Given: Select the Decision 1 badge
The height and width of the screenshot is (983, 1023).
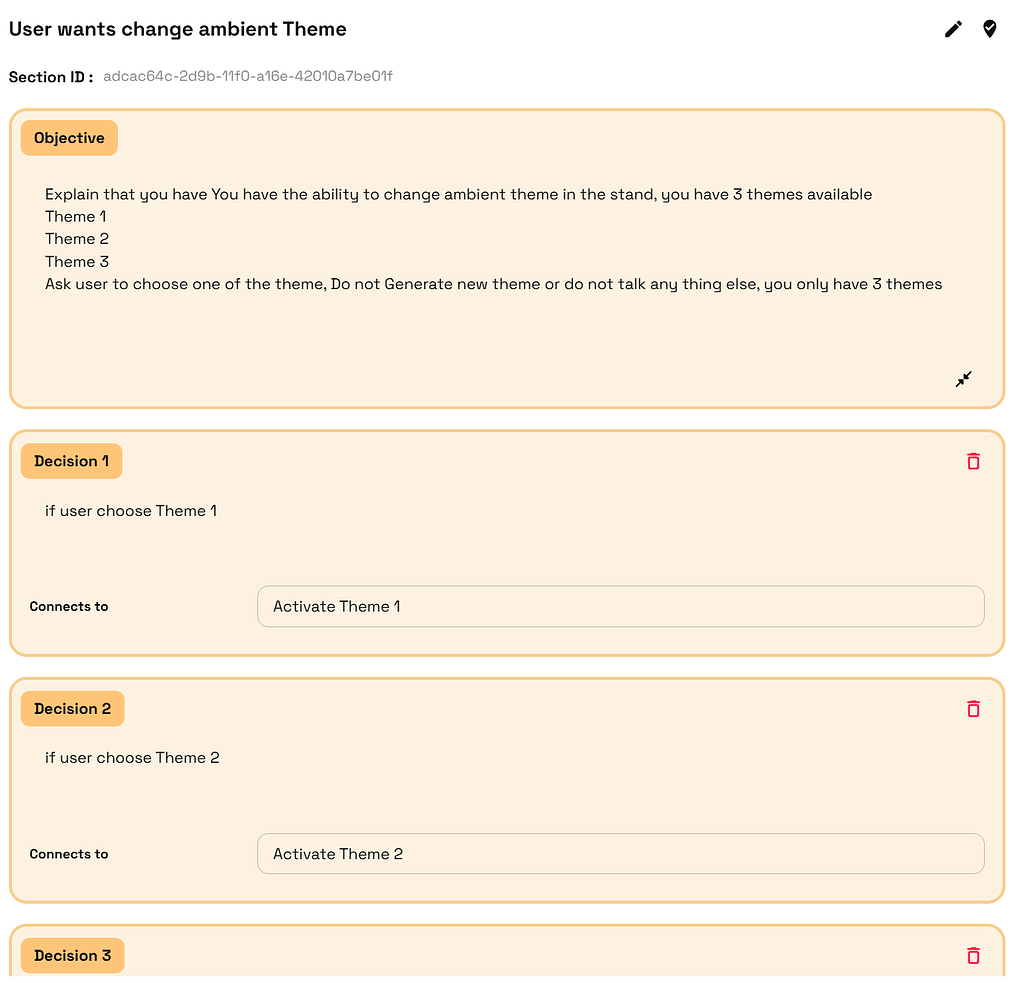Looking at the screenshot, I should coord(71,461).
